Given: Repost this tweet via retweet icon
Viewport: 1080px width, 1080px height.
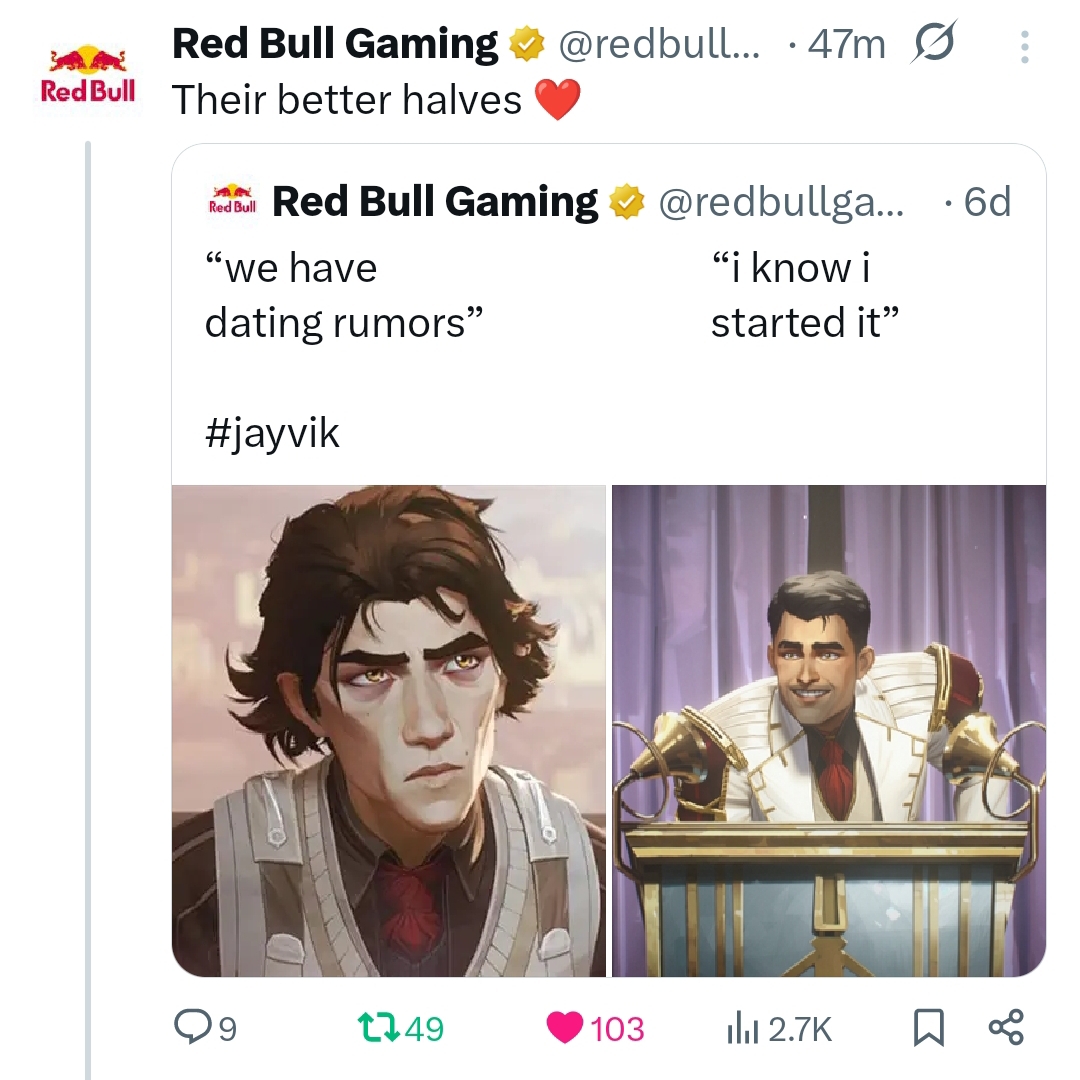Looking at the screenshot, I should click(378, 1028).
